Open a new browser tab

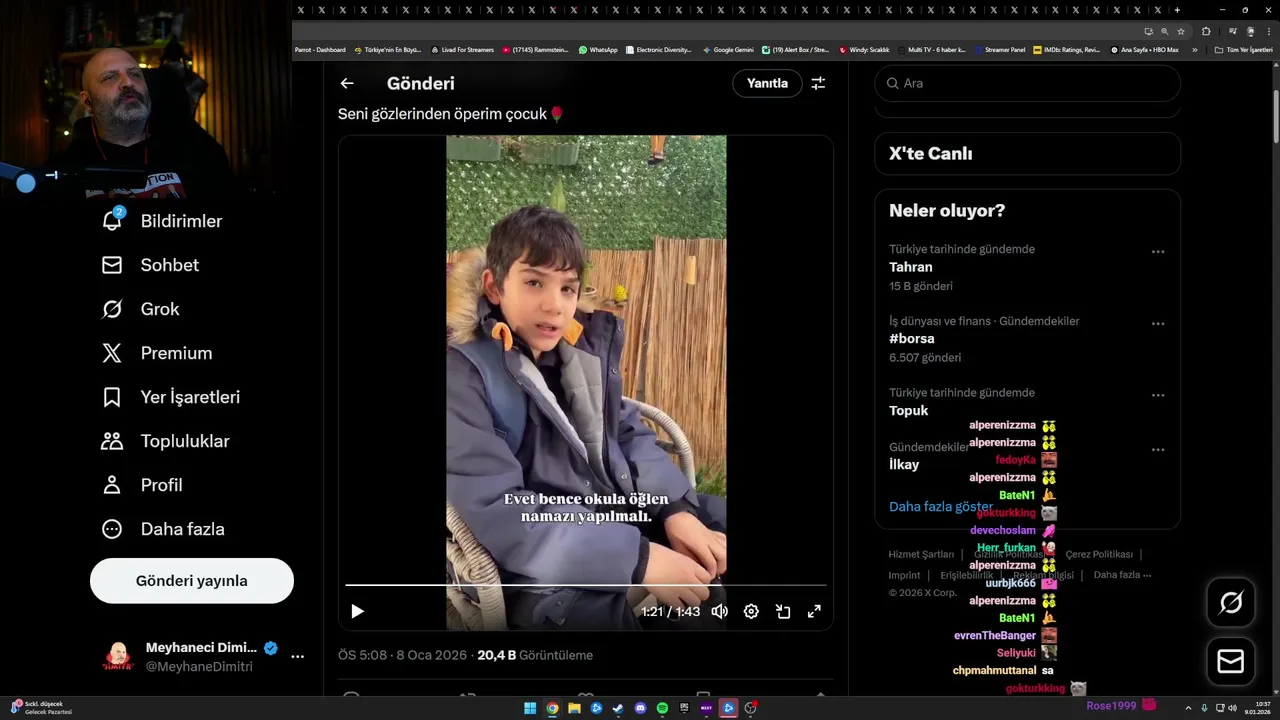(x=1177, y=10)
